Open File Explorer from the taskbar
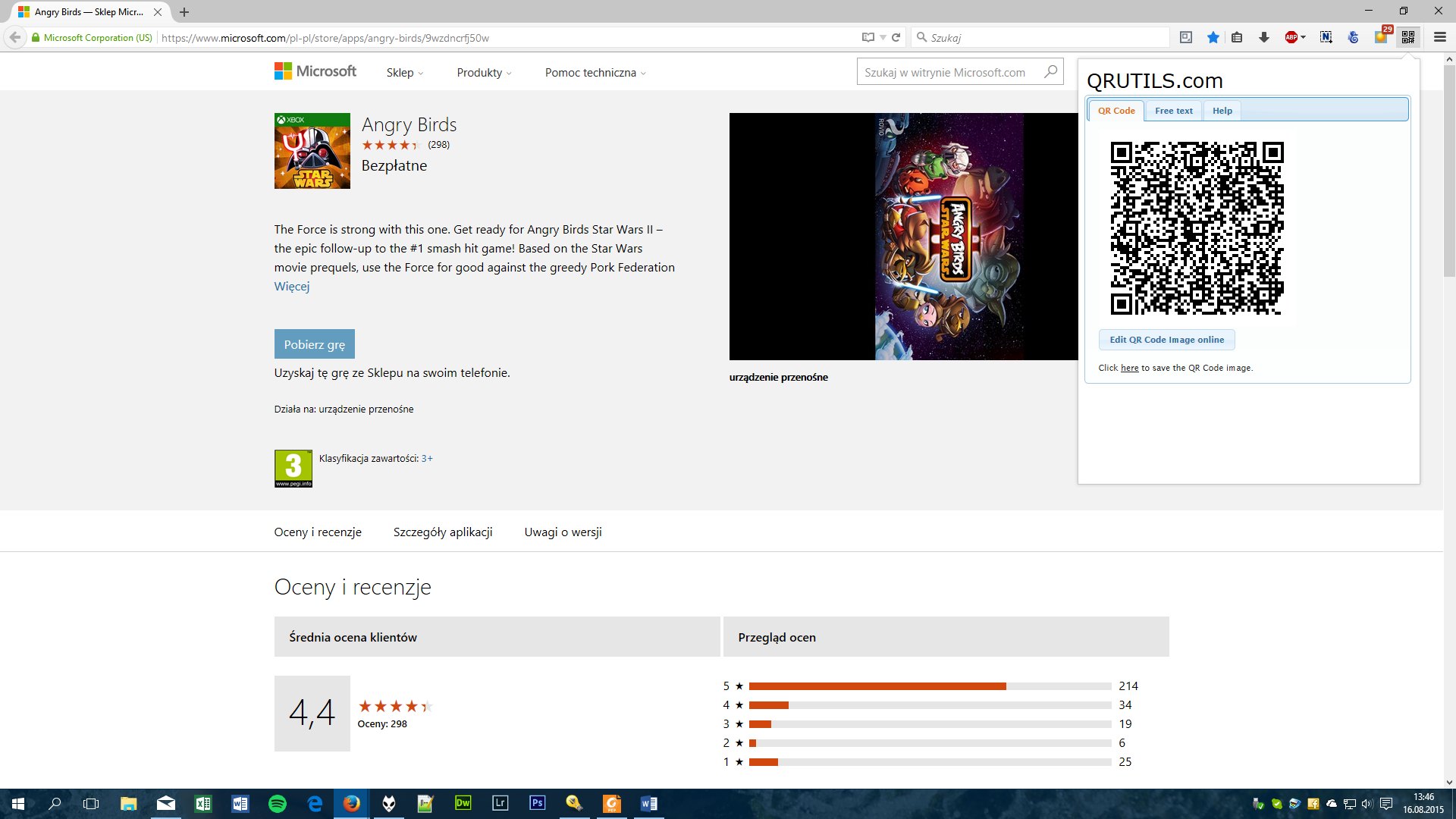The image size is (1456, 819). click(129, 803)
